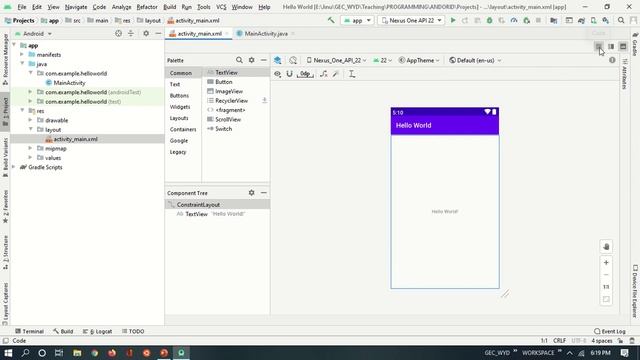Switch to Split view mode icon
Viewport: 640px width, 360px height.
pyautogui.click(x=611, y=47)
